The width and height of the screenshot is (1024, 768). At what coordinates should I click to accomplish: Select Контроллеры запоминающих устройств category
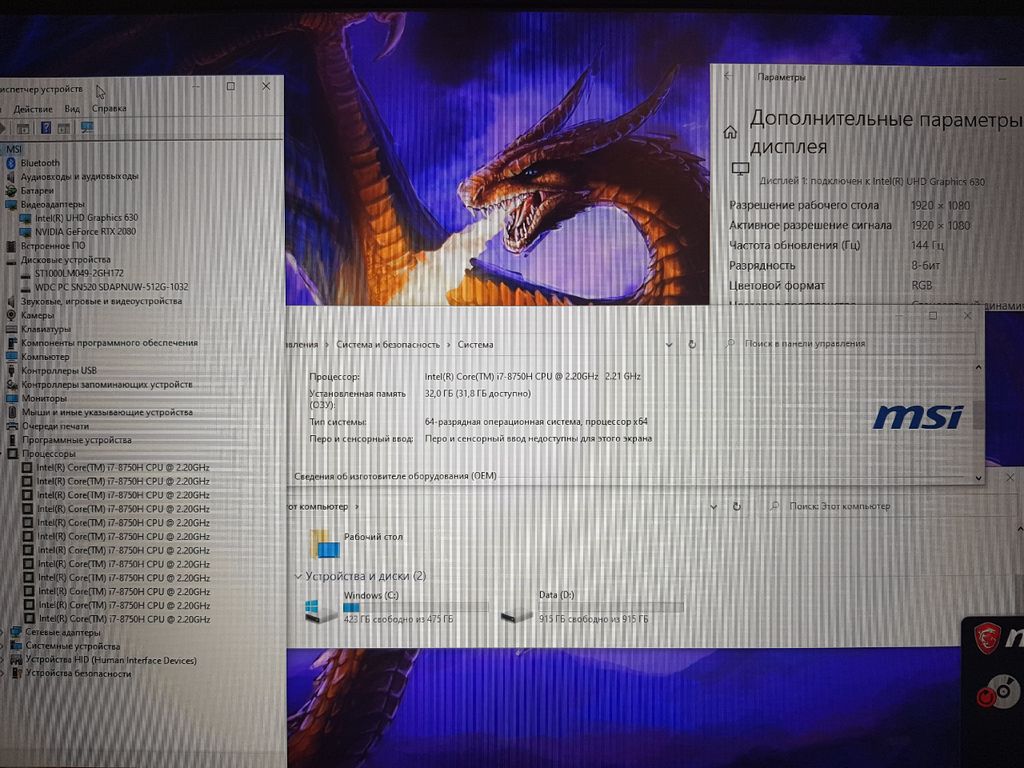pos(107,385)
